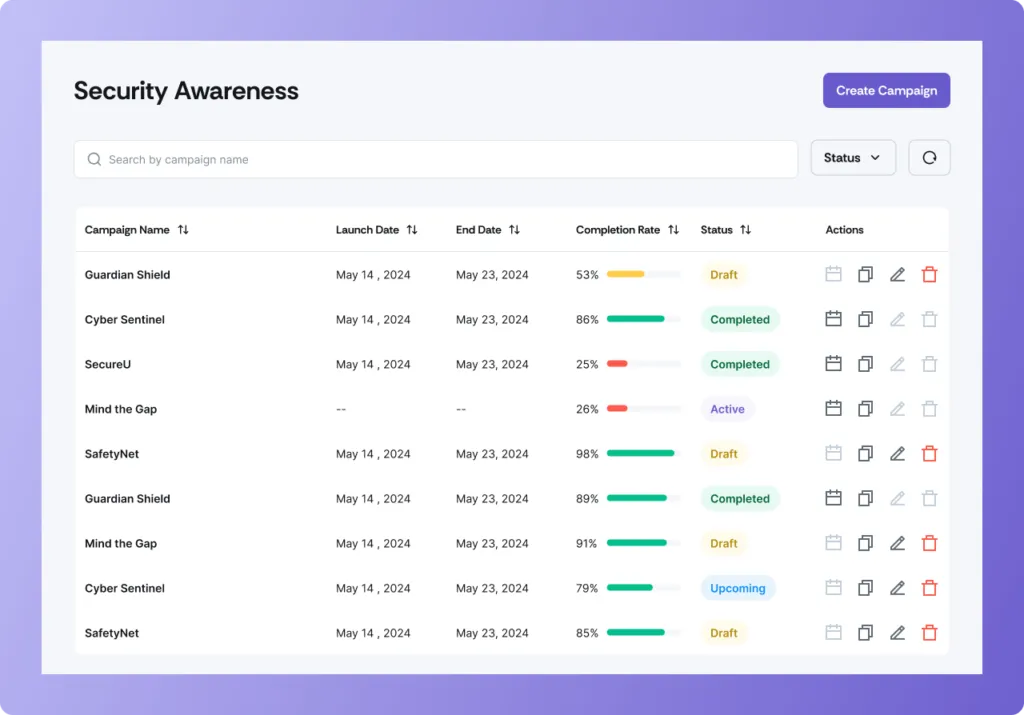1024x715 pixels.
Task: Open the calendar icon for Cyber Sentinel row
Action: pos(833,319)
